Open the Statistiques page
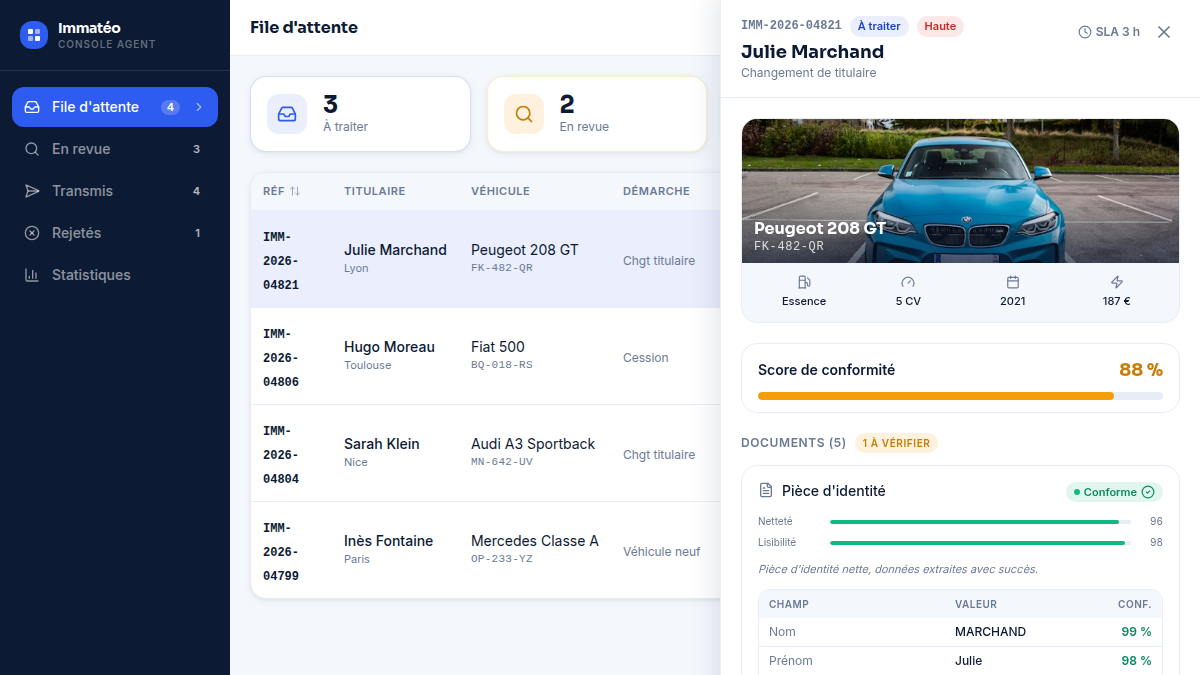Viewport: 1200px width, 675px height. [115, 275]
